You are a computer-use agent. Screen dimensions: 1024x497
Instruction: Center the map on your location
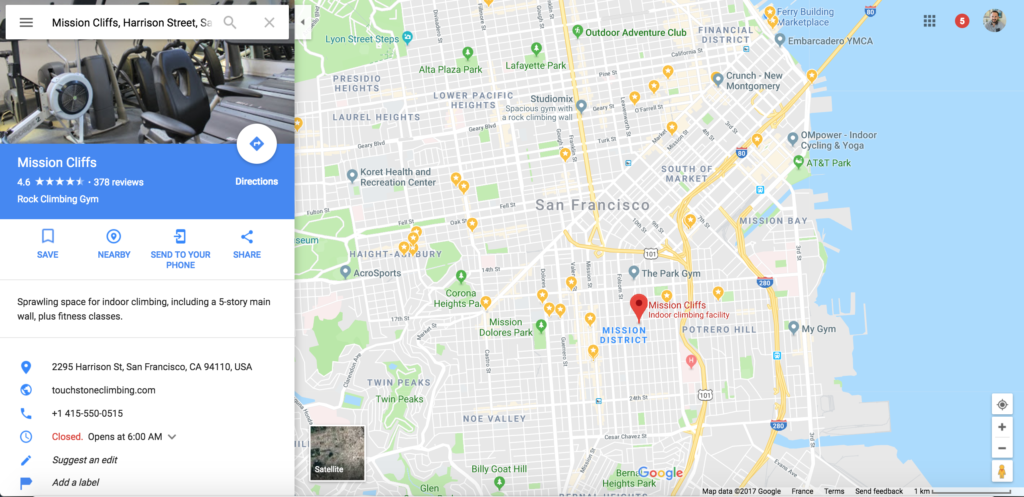[x=1002, y=405]
